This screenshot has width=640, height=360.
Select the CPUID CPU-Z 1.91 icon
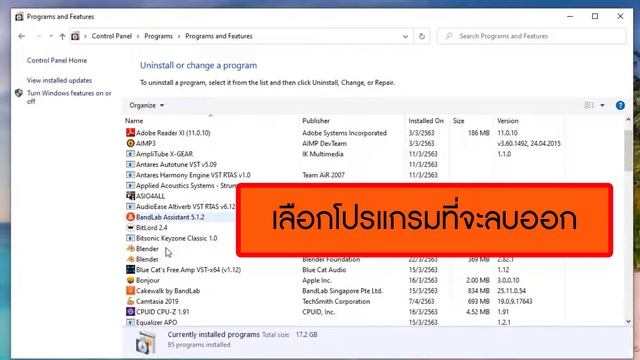point(130,311)
